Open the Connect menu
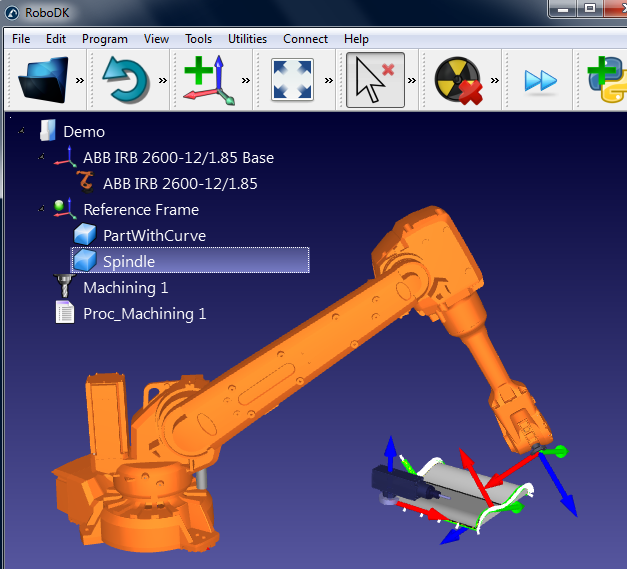The width and height of the screenshot is (627, 569). (306, 39)
